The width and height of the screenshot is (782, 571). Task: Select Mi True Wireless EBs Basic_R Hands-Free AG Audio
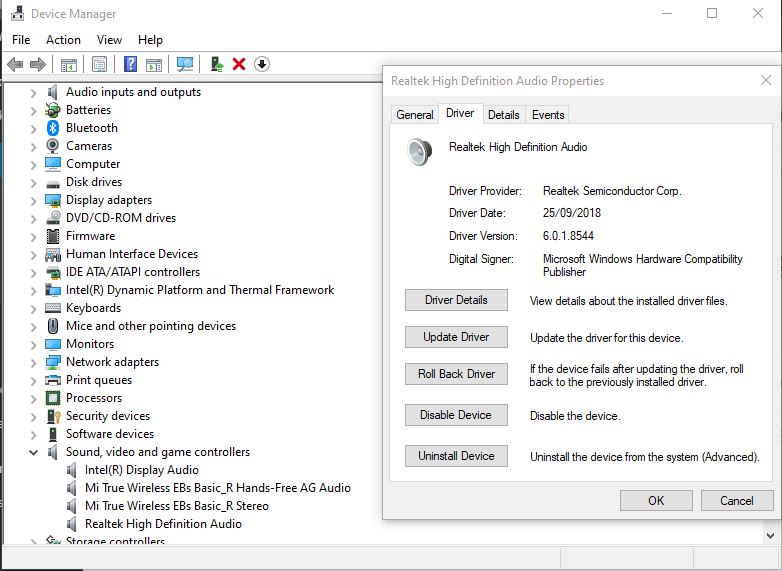coord(217,488)
